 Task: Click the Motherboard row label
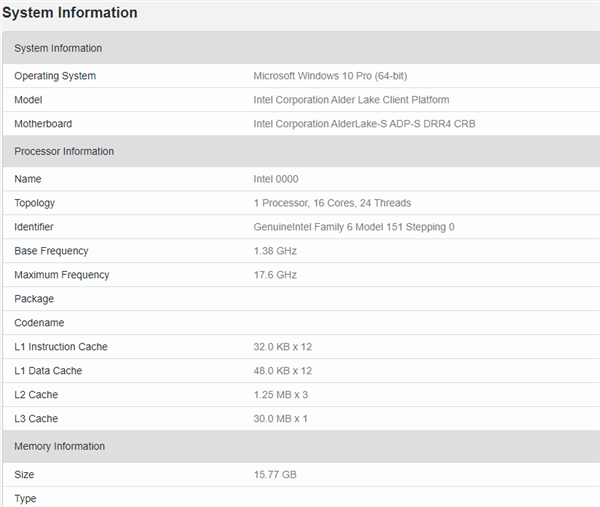coord(43,124)
